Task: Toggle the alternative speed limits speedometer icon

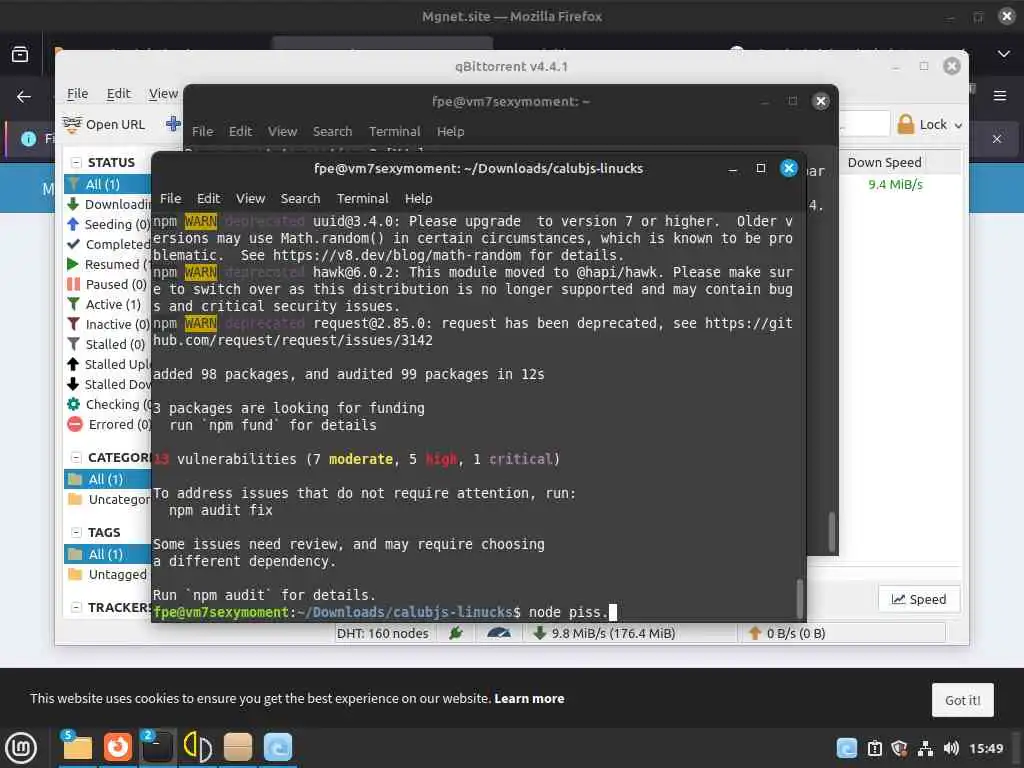Action: tap(499, 633)
